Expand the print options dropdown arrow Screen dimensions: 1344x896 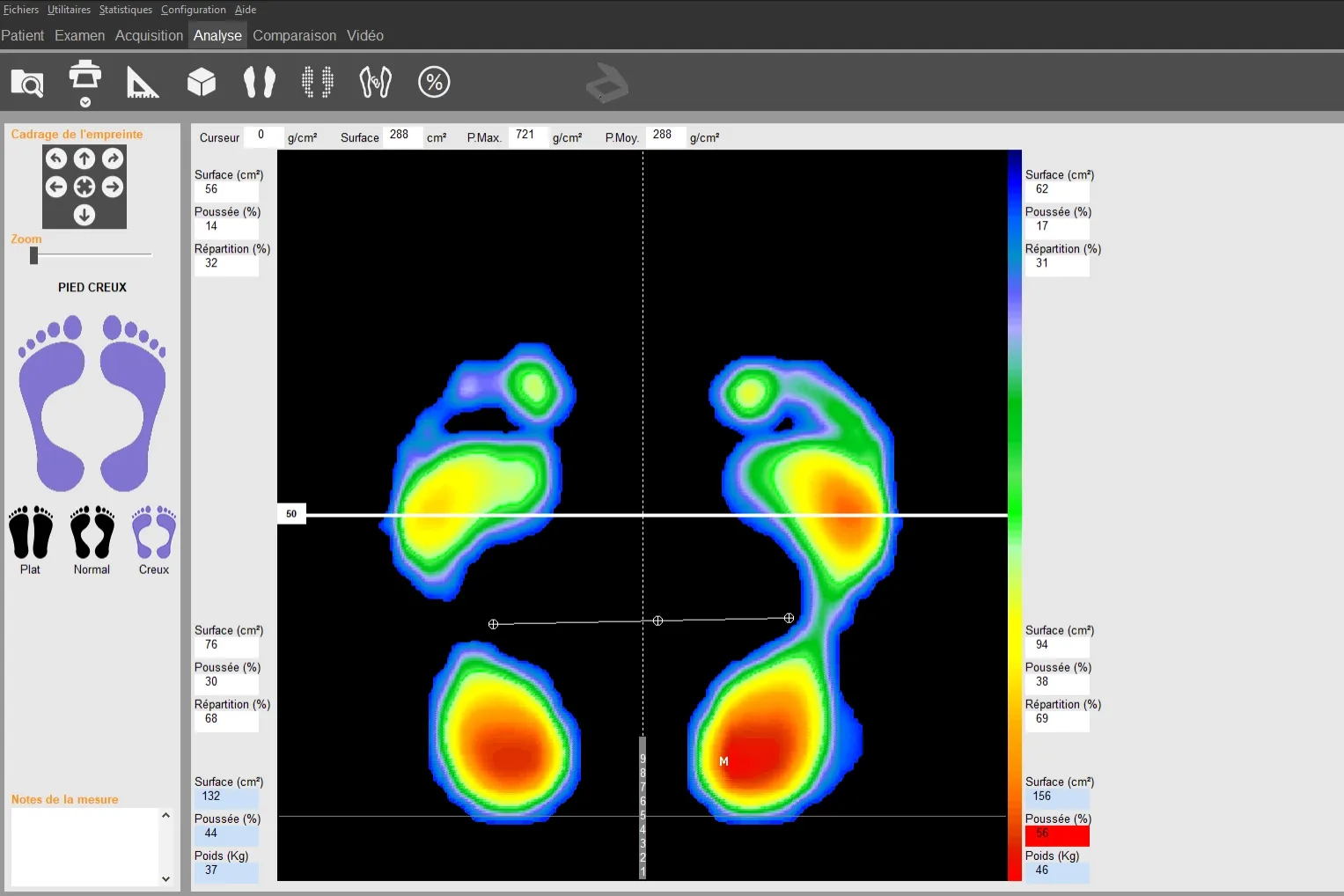coord(85,103)
